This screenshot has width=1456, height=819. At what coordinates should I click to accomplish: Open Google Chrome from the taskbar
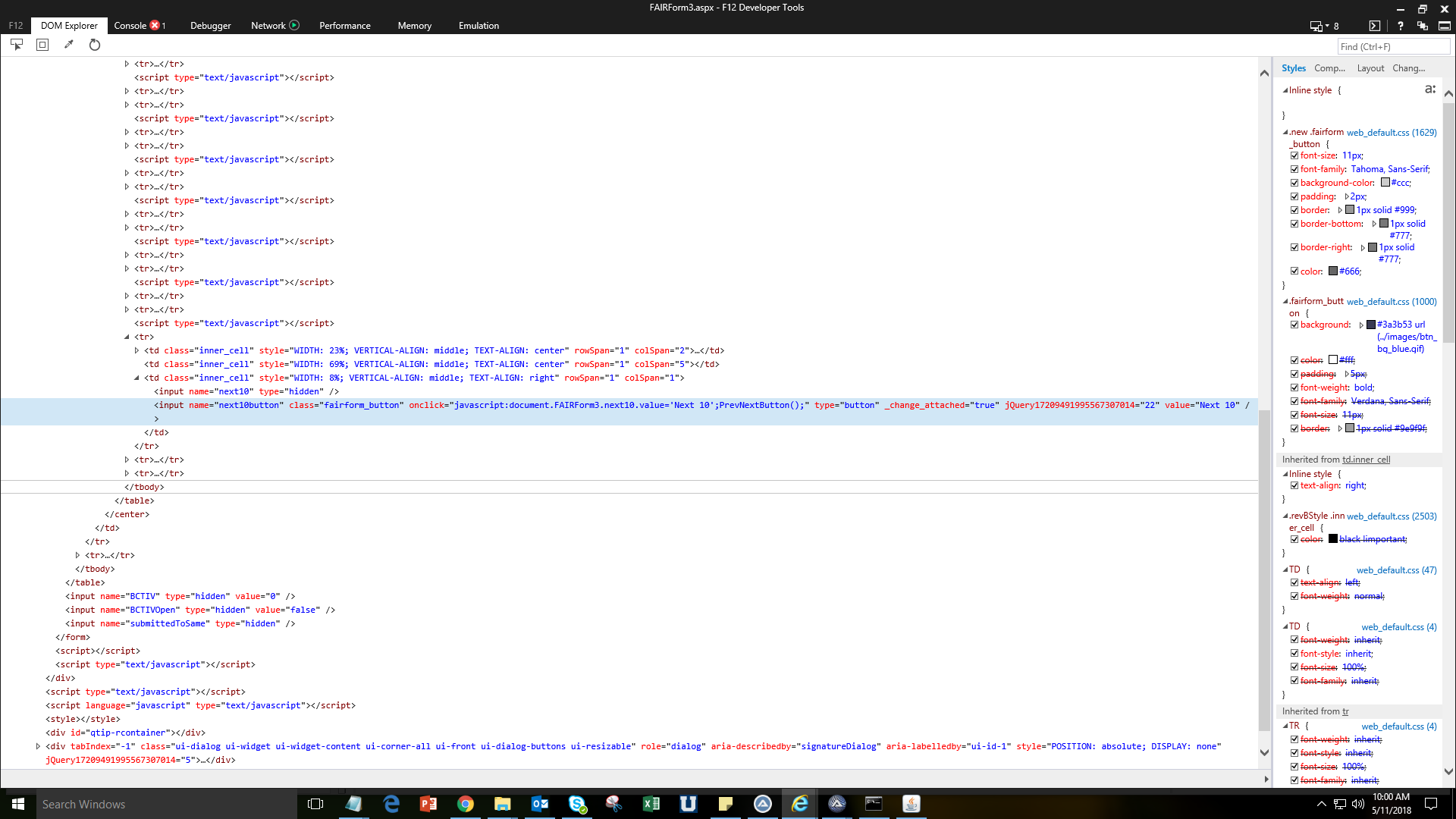tap(466, 804)
